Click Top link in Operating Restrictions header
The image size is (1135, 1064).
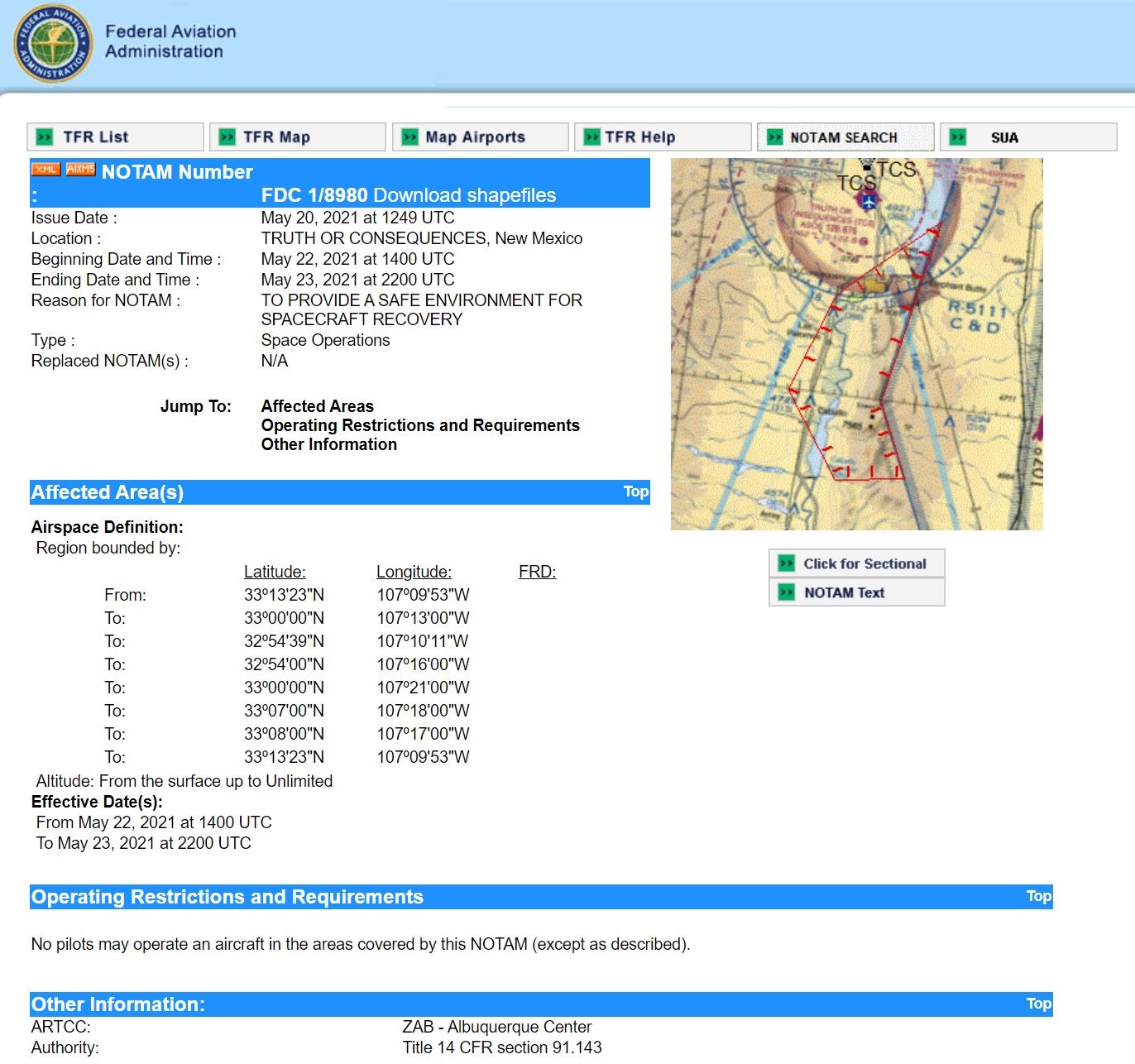click(1039, 896)
